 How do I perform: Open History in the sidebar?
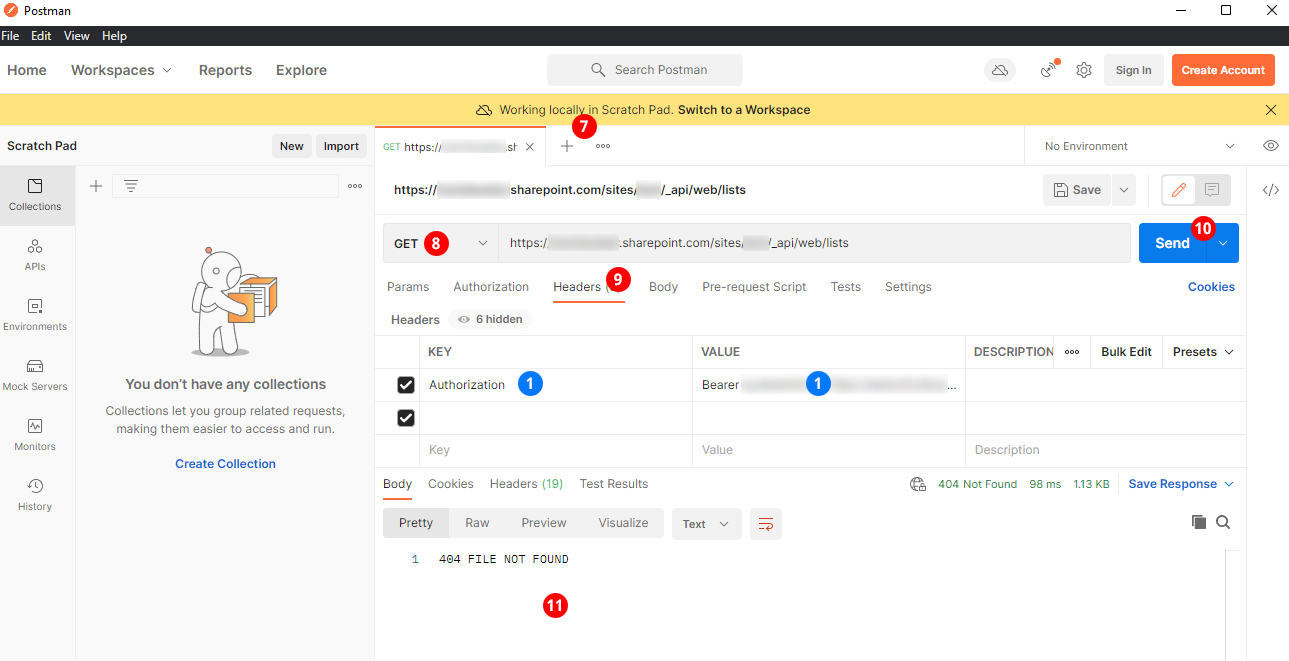[x=35, y=494]
